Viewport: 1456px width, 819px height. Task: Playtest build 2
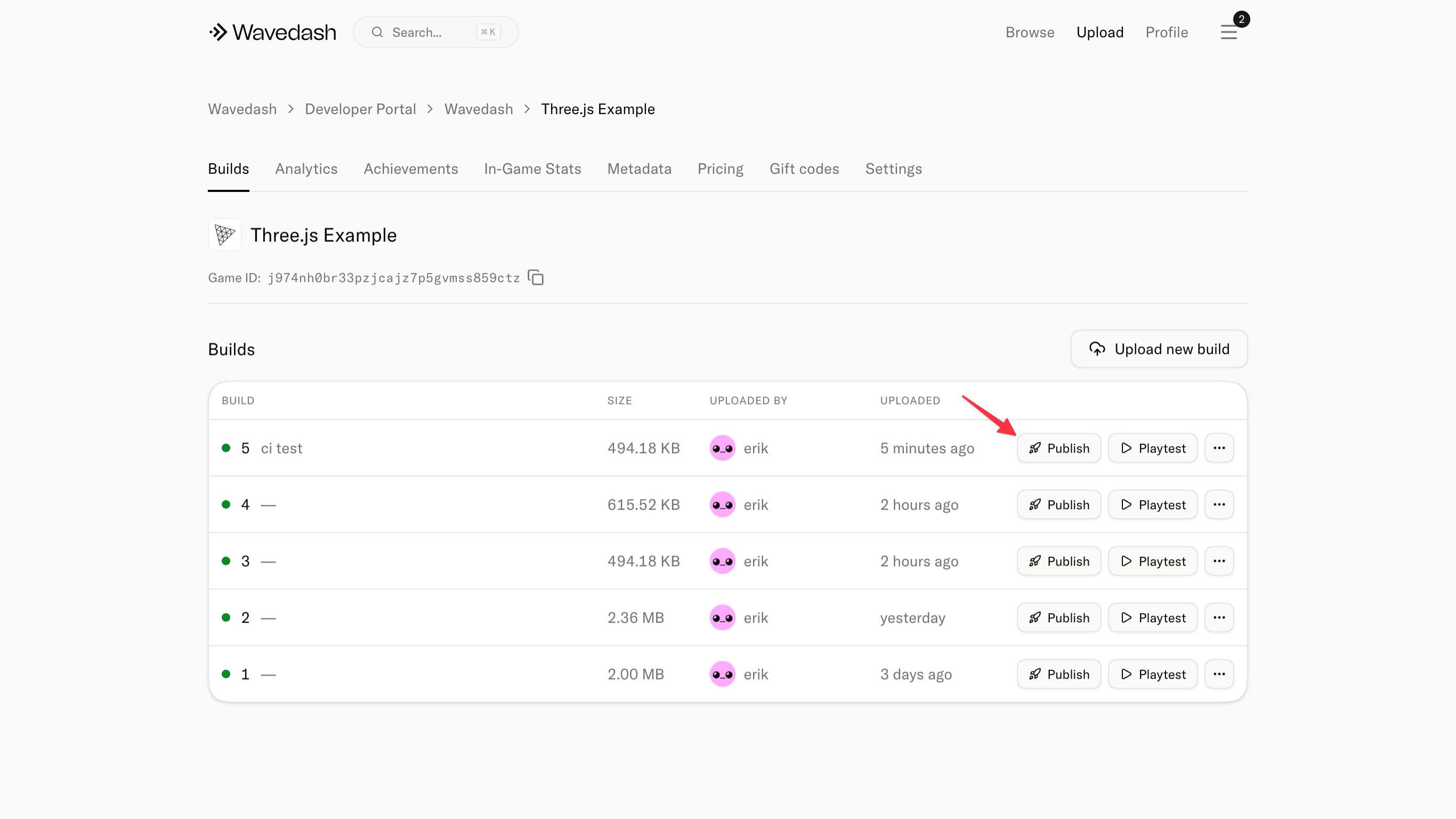[1152, 617]
